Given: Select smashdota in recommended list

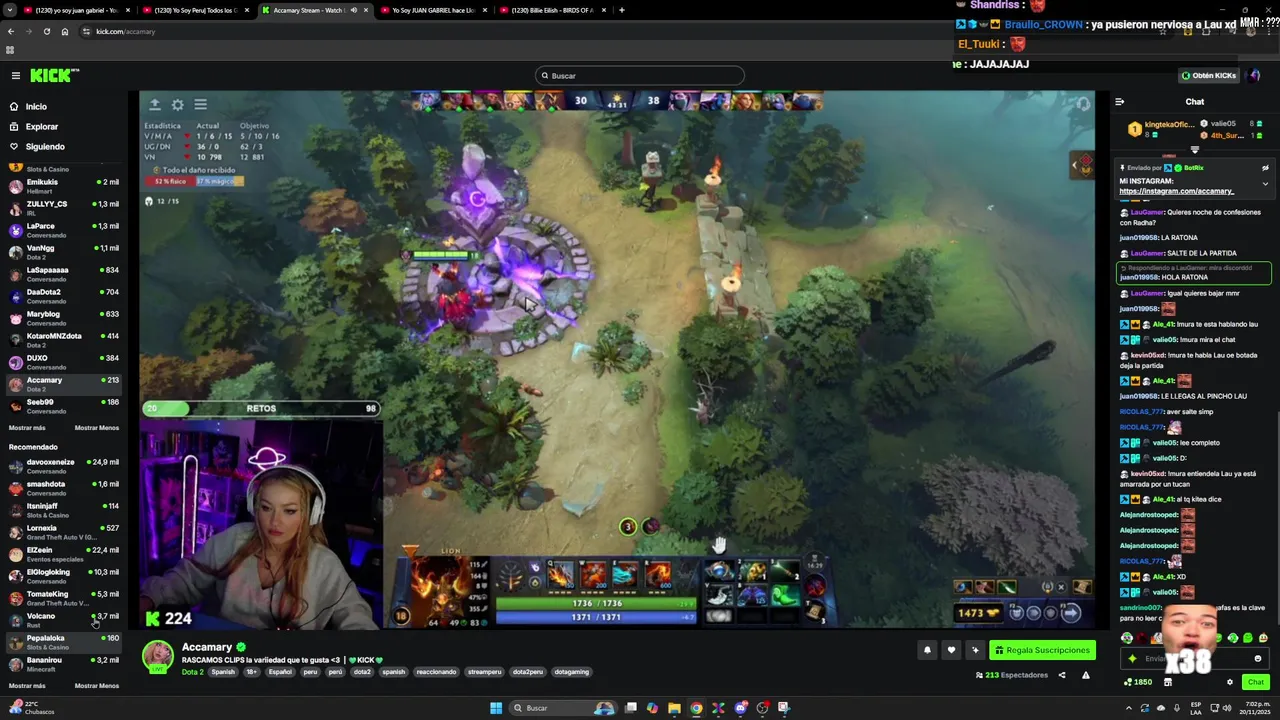Looking at the screenshot, I should [64, 488].
